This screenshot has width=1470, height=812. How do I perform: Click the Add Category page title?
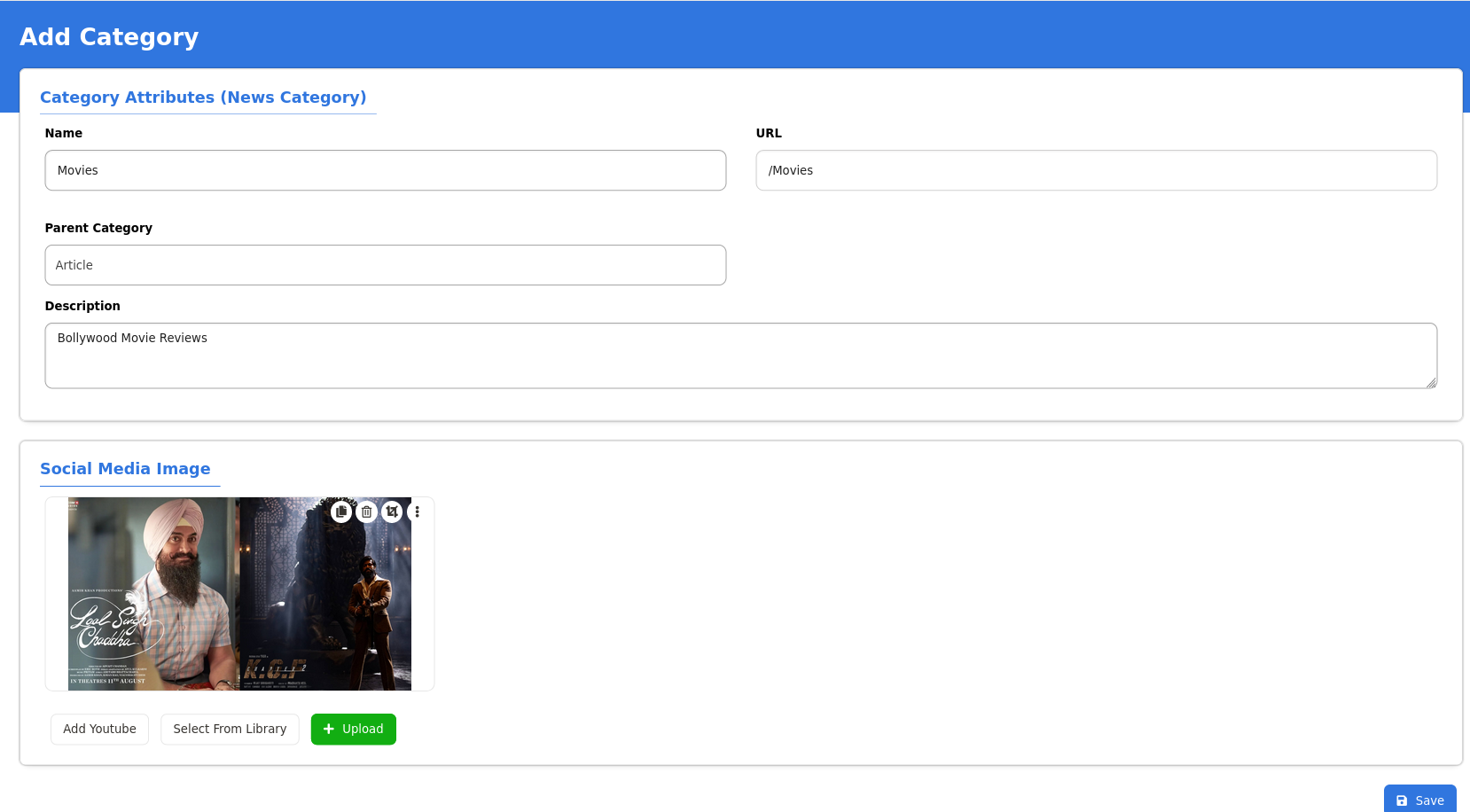click(x=109, y=37)
